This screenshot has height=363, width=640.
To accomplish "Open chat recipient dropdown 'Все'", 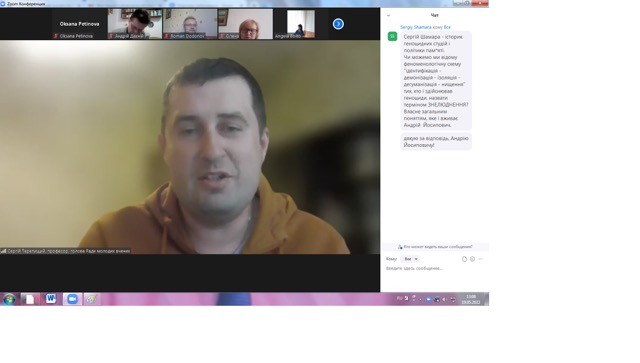I will [x=411, y=259].
